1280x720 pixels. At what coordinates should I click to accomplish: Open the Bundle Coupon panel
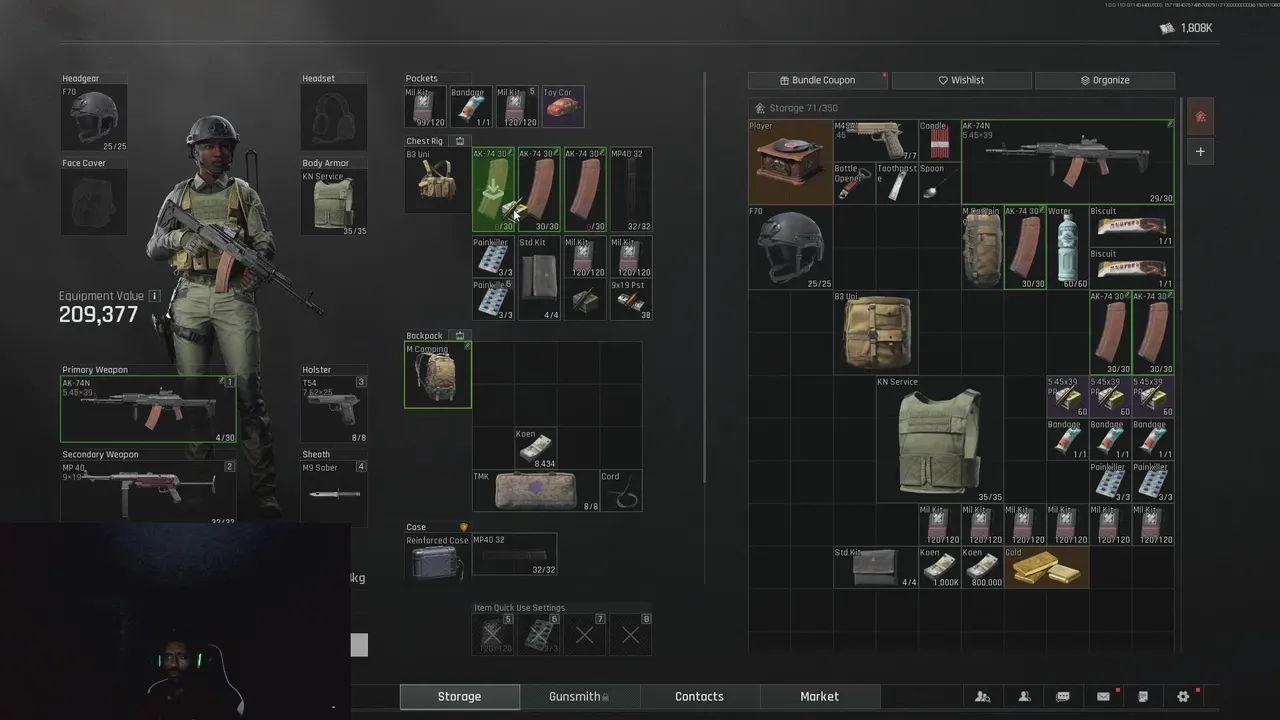coord(818,80)
